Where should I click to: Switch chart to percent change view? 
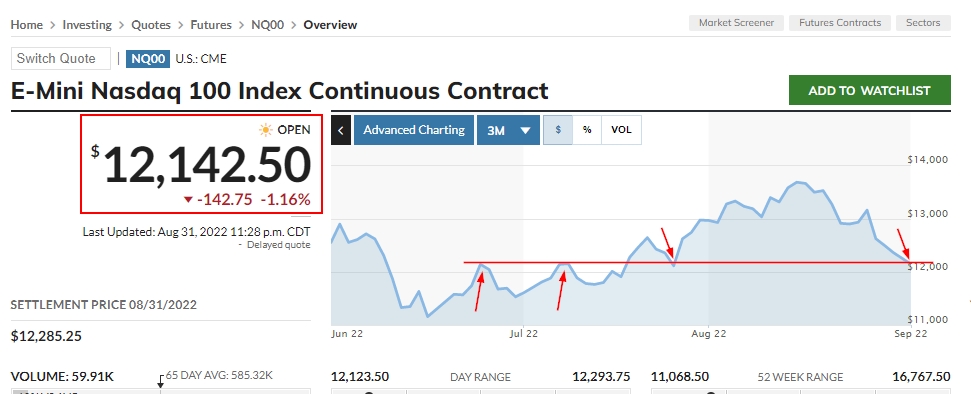pos(587,130)
